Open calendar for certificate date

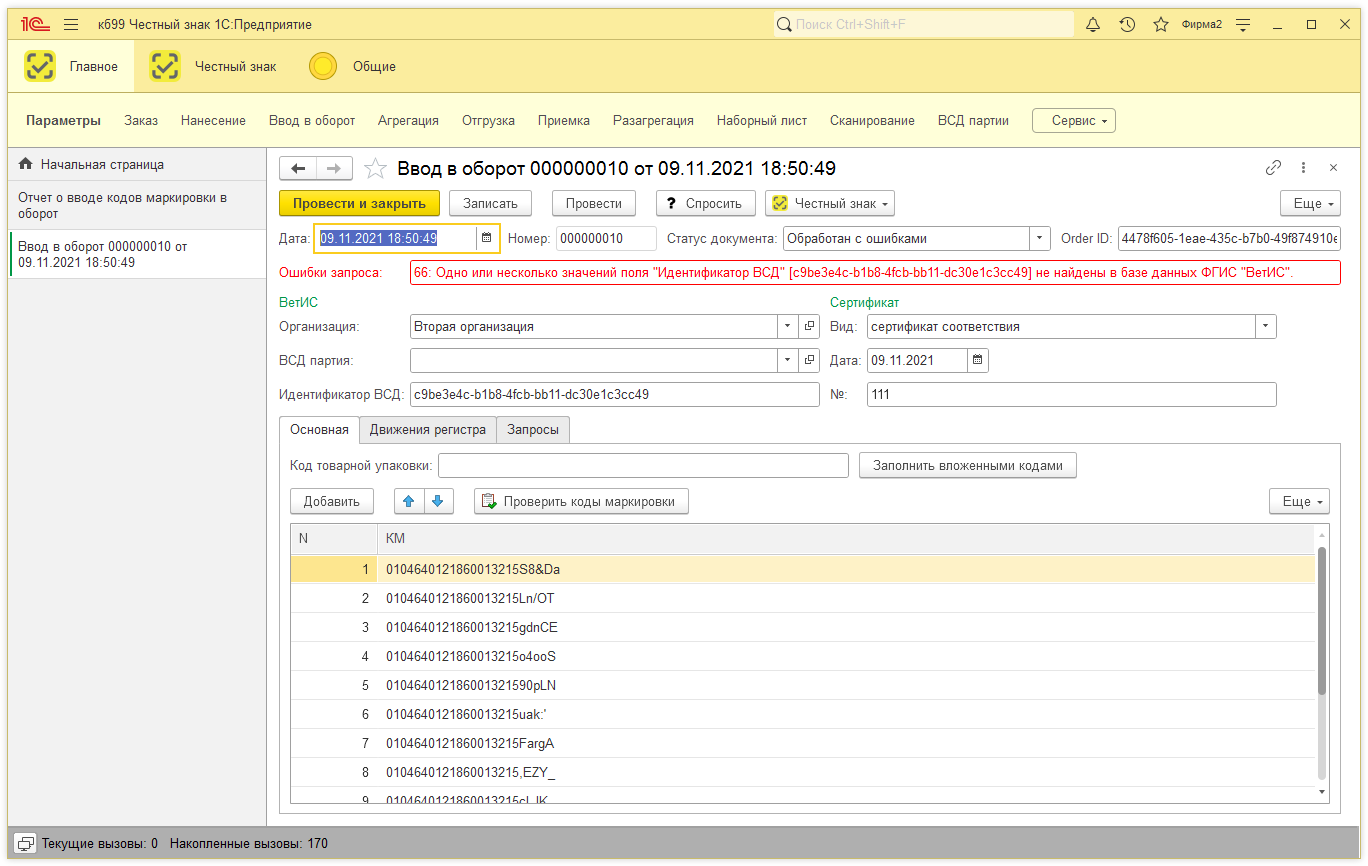click(x=978, y=360)
